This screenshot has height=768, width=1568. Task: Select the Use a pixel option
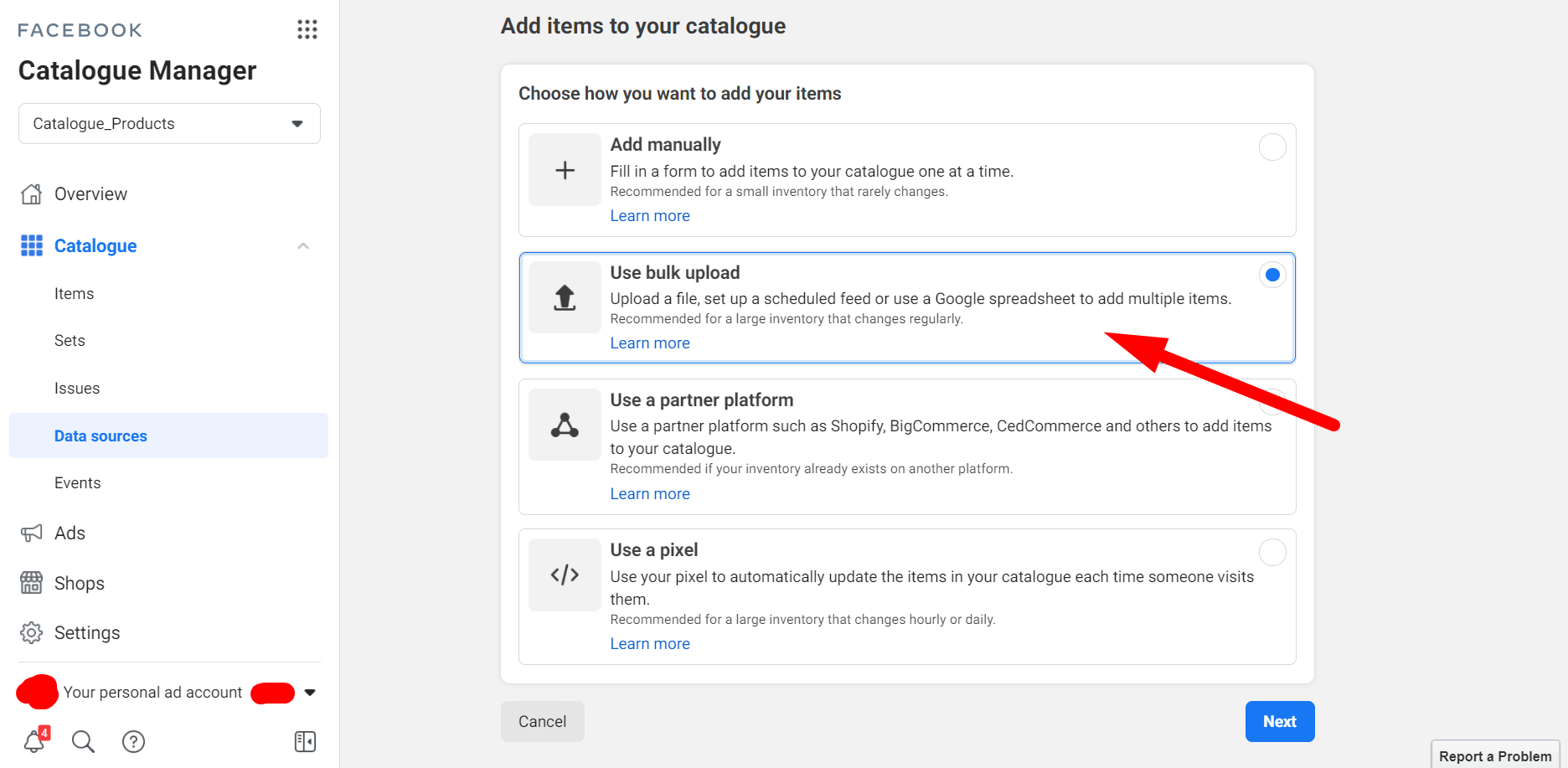click(x=1272, y=552)
